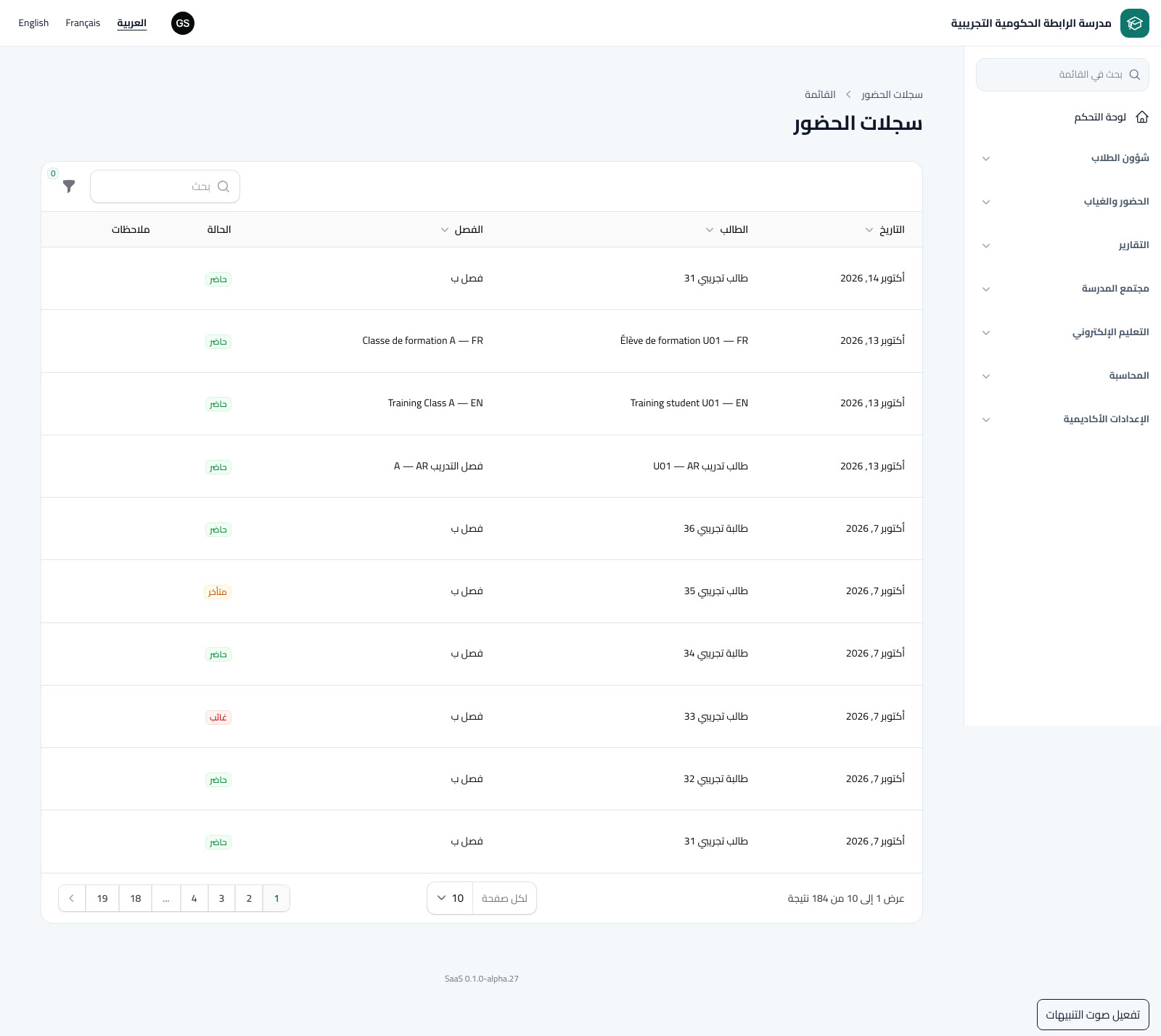Image resolution: width=1161 pixels, height=1036 pixels.
Task: Click student Élève de formation U01 — FR
Action: (684, 341)
